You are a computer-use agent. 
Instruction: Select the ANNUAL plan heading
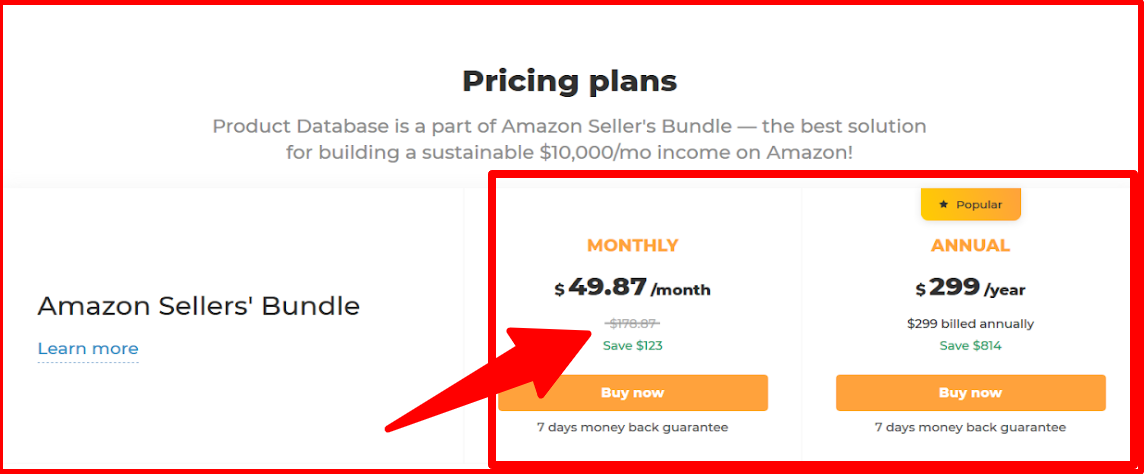coord(970,245)
